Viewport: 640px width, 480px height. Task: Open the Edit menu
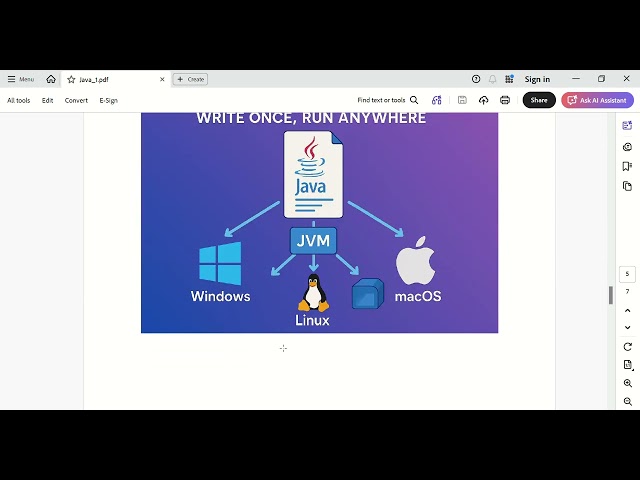[47, 100]
